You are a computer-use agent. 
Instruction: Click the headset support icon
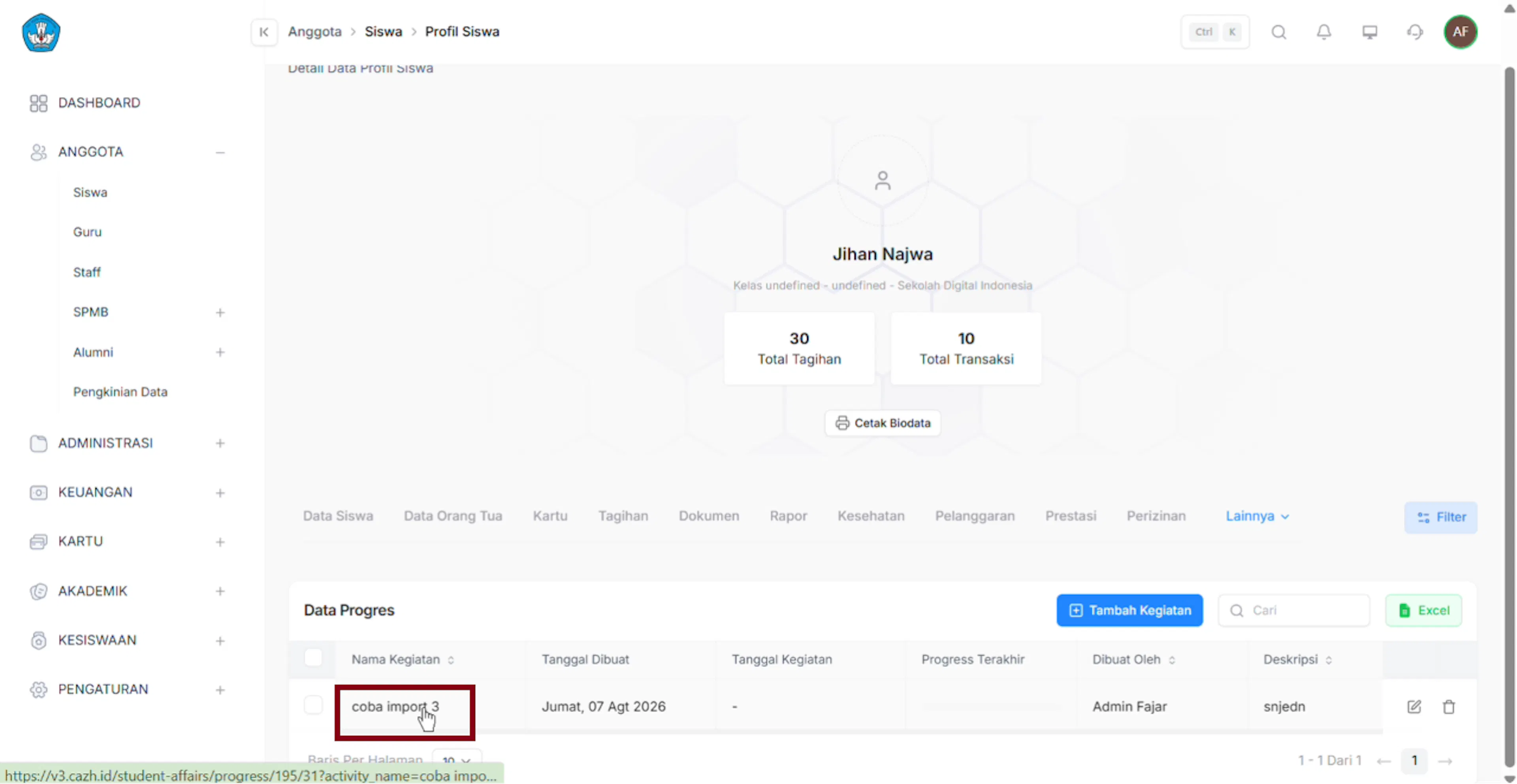point(1415,32)
